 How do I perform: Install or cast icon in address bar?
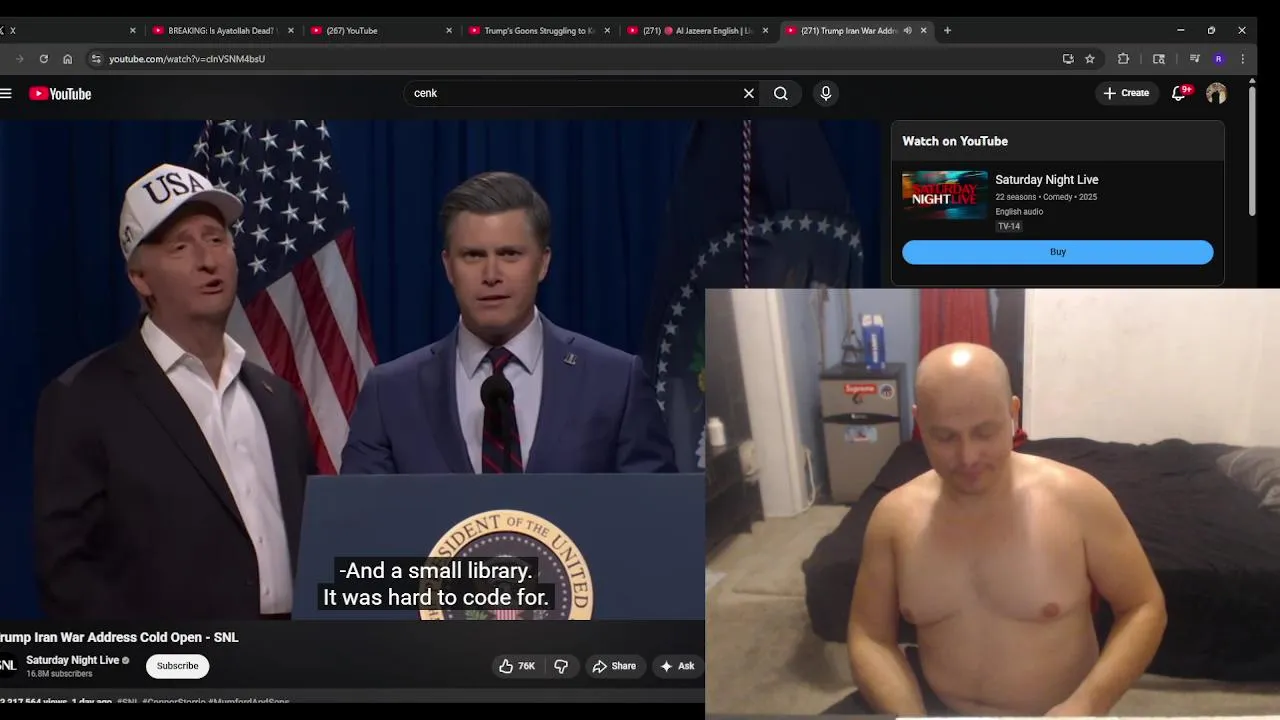[1068, 59]
